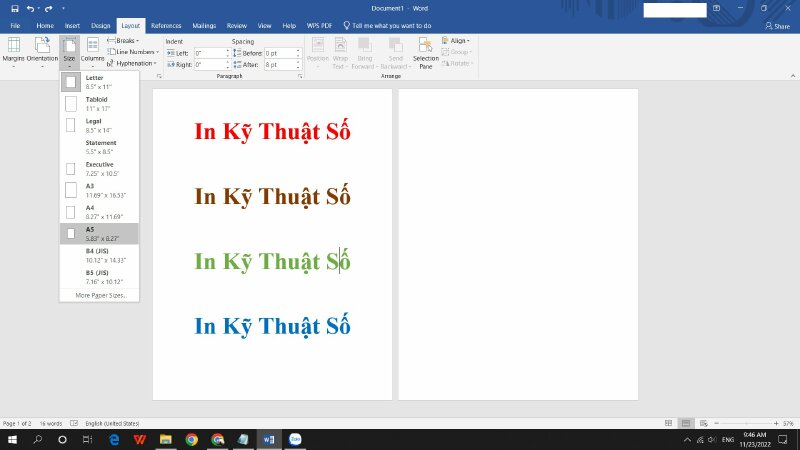This screenshot has width=800, height=450.
Task: Choose A5 paper size
Action: [x=99, y=234]
